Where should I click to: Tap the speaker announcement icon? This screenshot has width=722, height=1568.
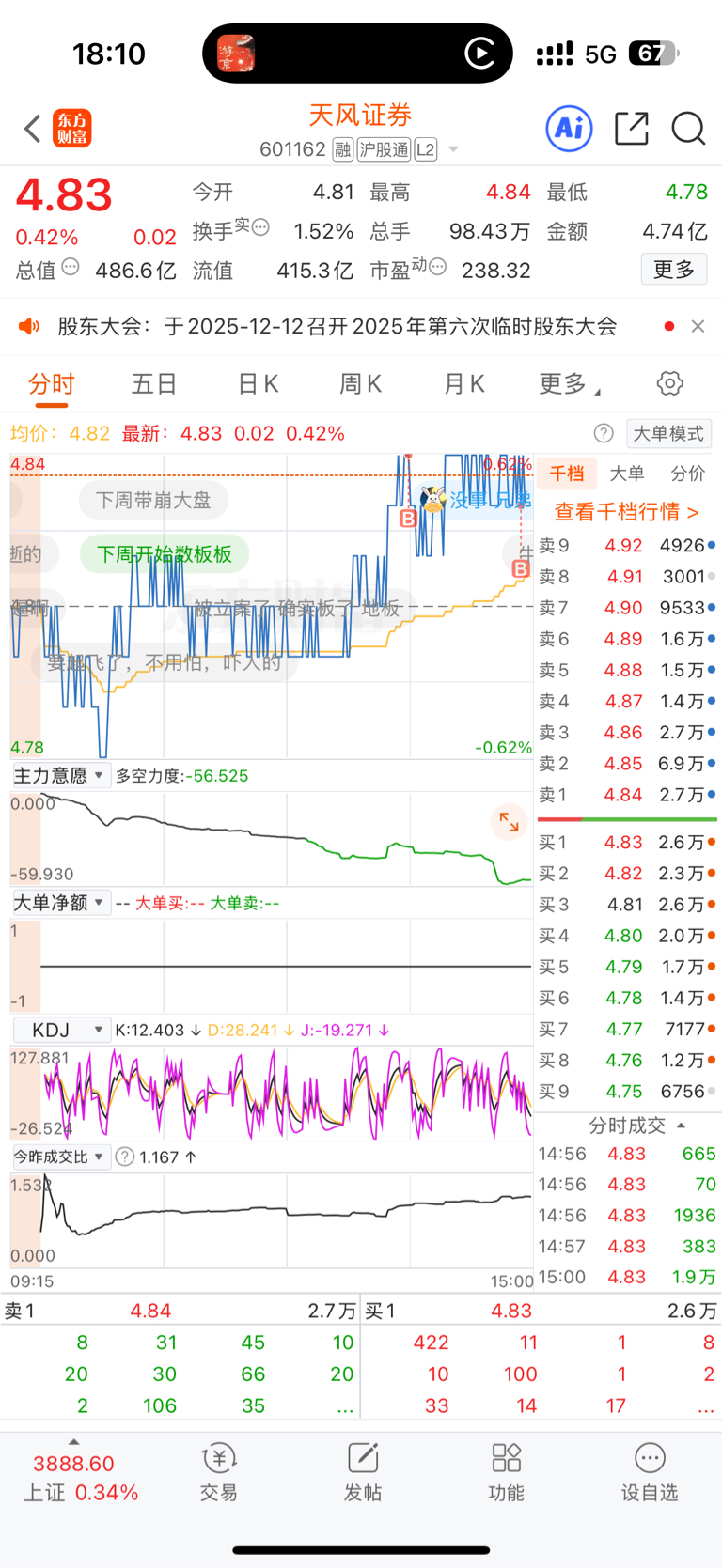pos(29,326)
